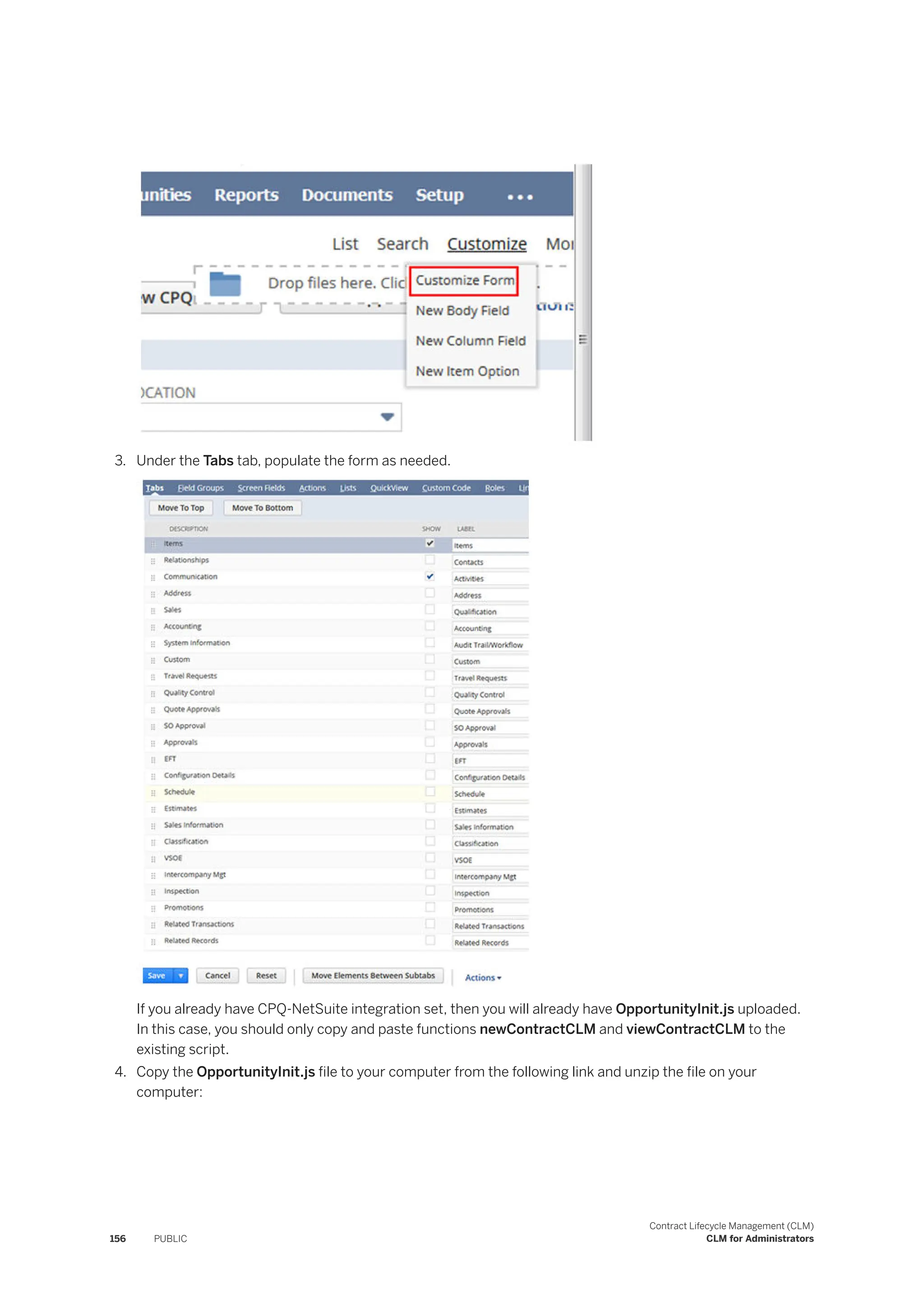
Task: Check Show checkbox for Address row
Action: point(430,593)
